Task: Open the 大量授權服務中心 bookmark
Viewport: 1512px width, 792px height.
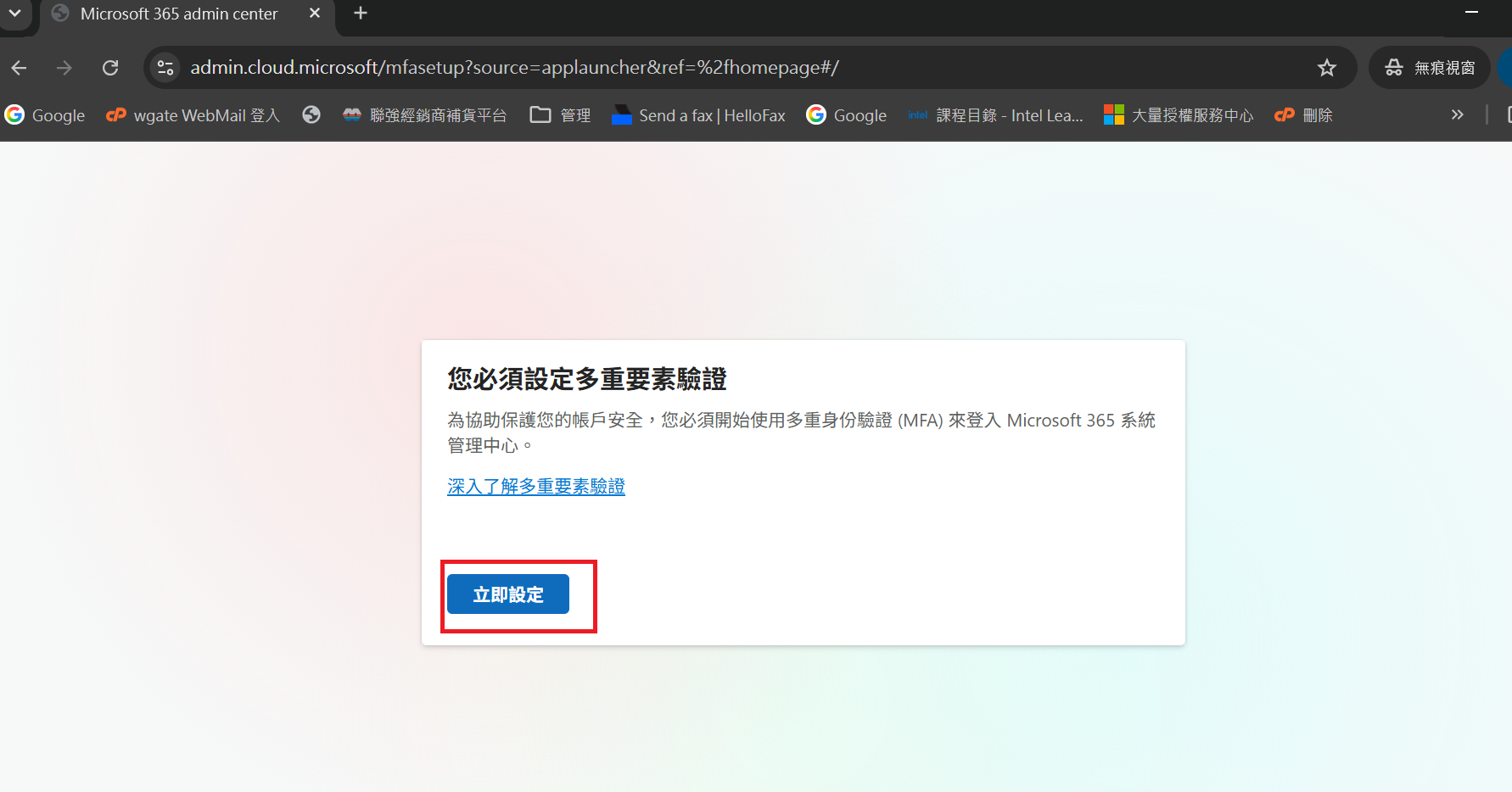Action: coord(1178,114)
